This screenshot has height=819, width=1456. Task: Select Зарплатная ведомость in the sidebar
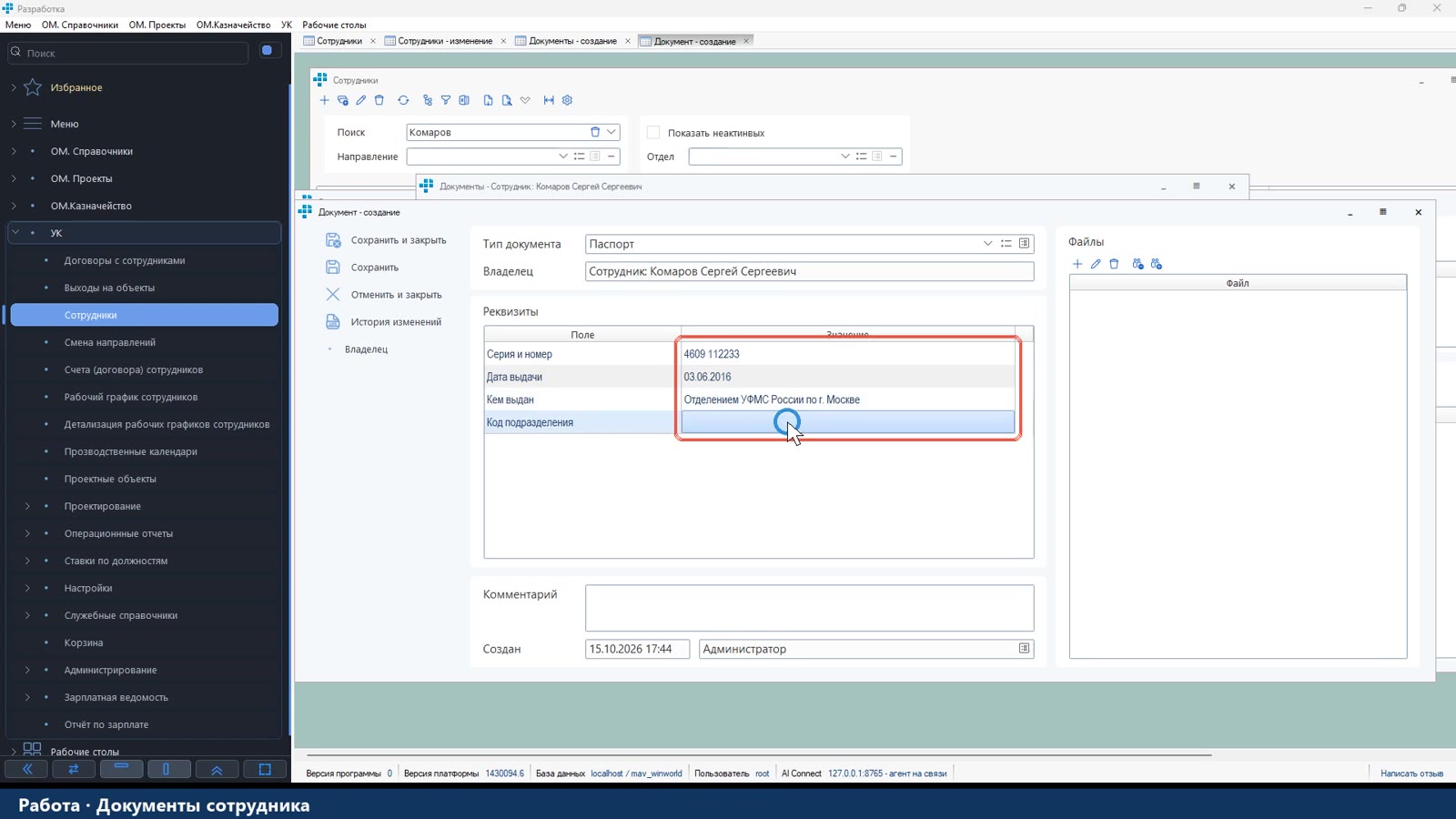[116, 697]
